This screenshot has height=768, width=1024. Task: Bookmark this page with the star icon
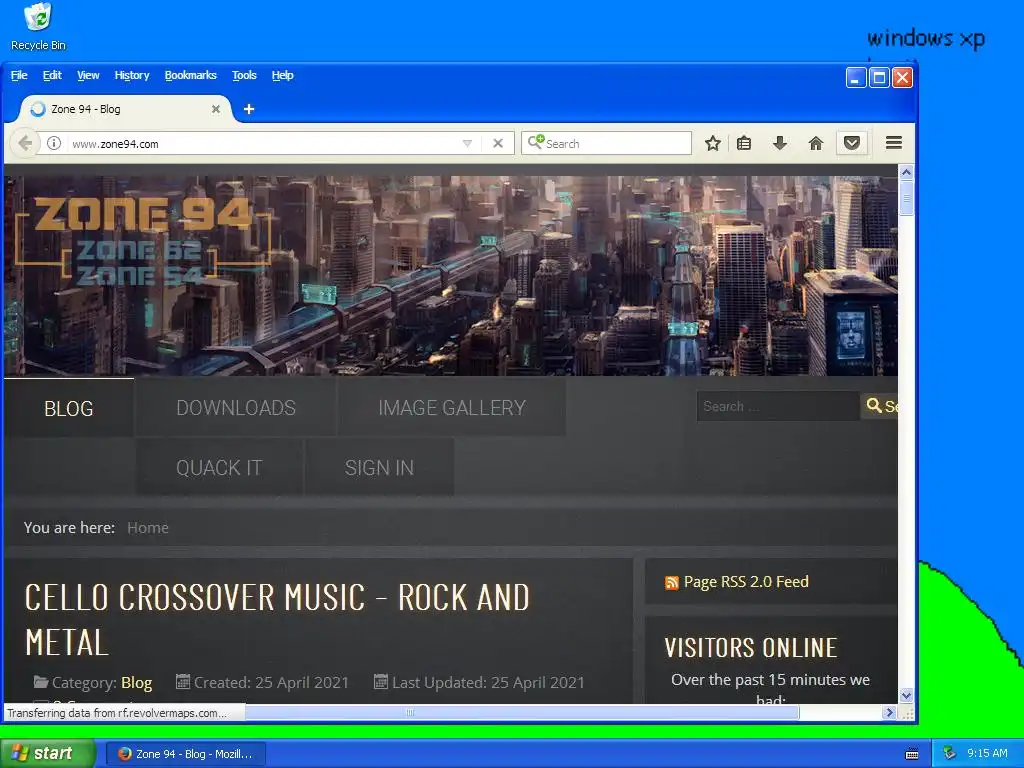click(x=712, y=143)
